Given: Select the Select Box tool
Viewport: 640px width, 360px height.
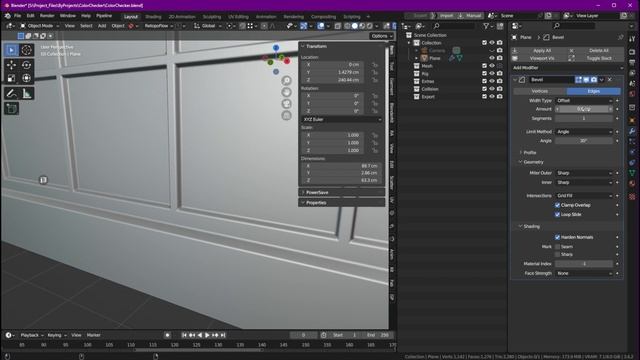Looking at the screenshot, I should (11, 50).
